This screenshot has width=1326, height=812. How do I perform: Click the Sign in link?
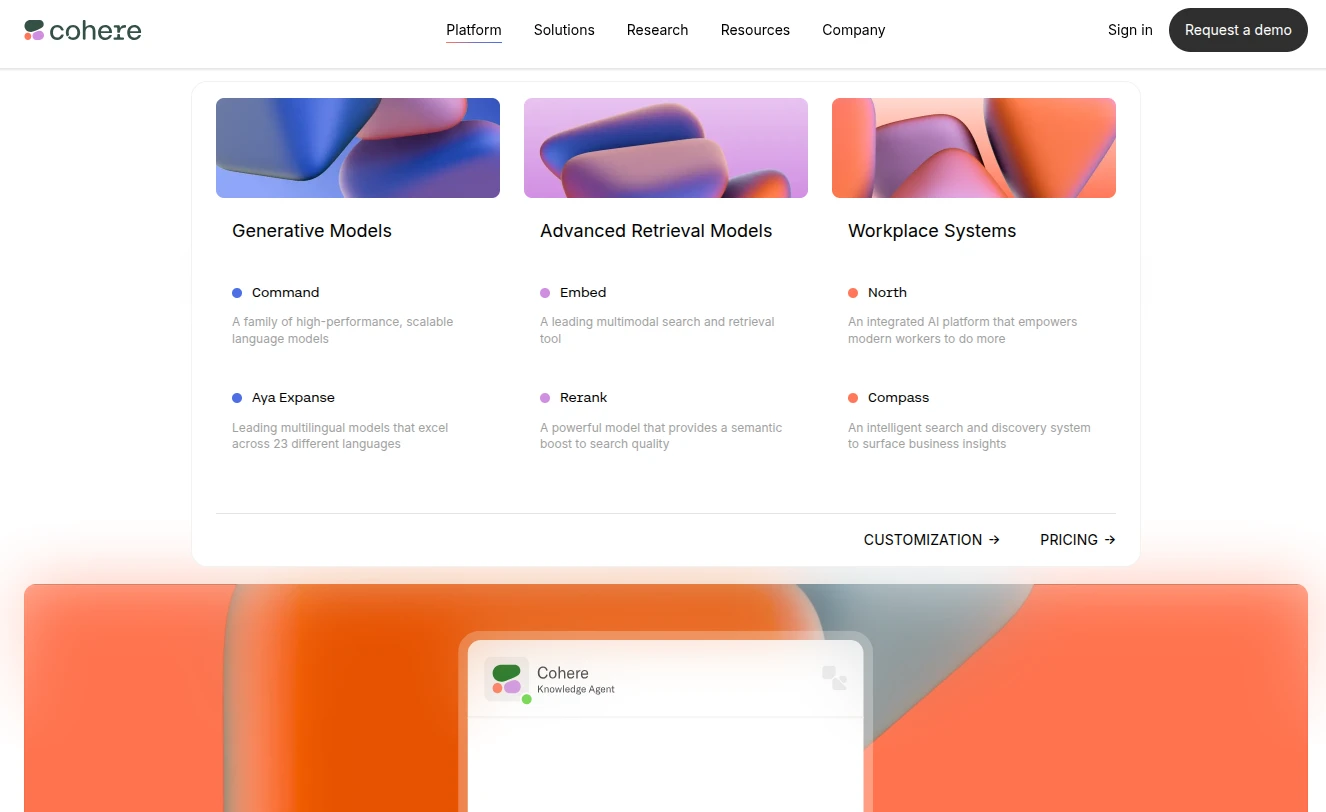point(1130,30)
